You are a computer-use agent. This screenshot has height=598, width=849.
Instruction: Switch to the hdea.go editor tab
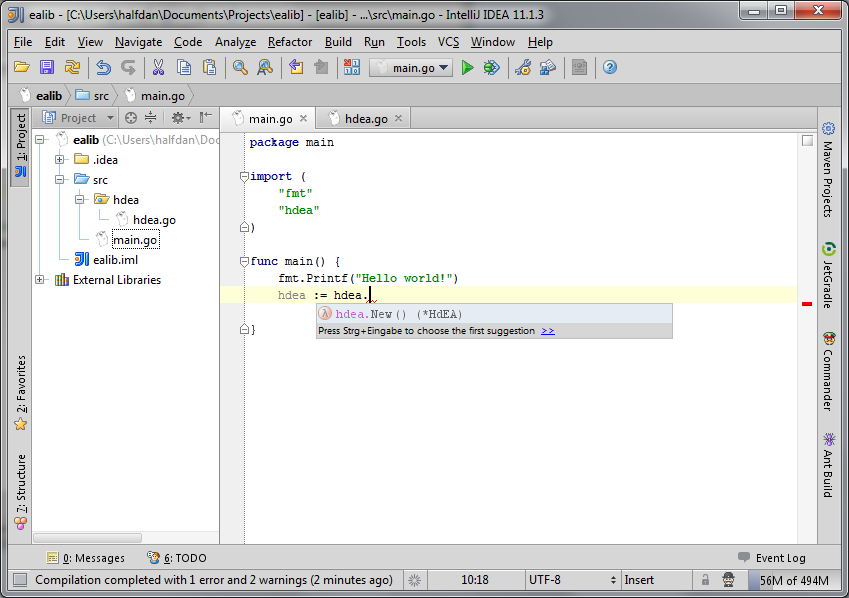tap(365, 119)
